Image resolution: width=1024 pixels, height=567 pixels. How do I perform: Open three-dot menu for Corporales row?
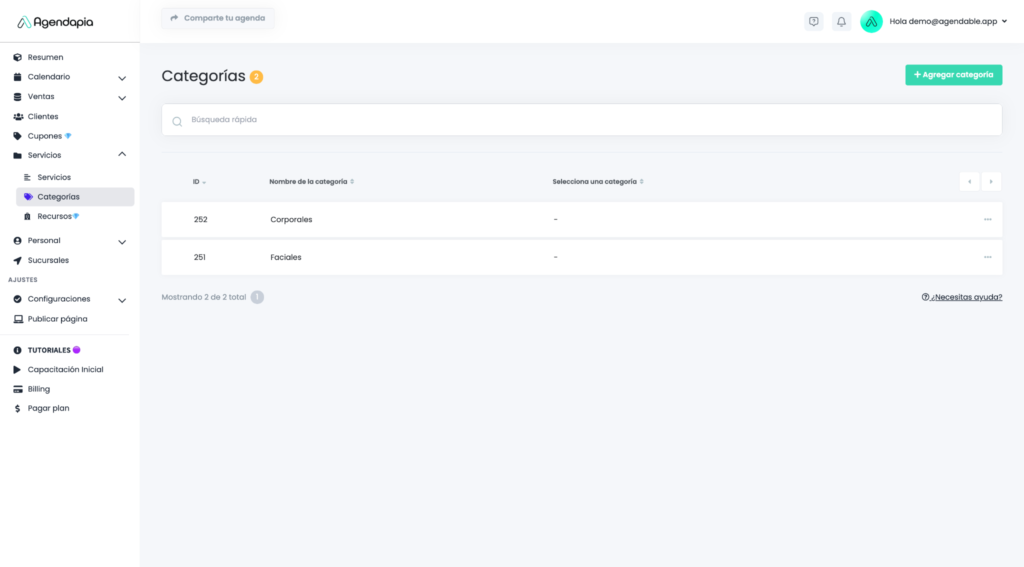pyautogui.click(x=987, y=219)
